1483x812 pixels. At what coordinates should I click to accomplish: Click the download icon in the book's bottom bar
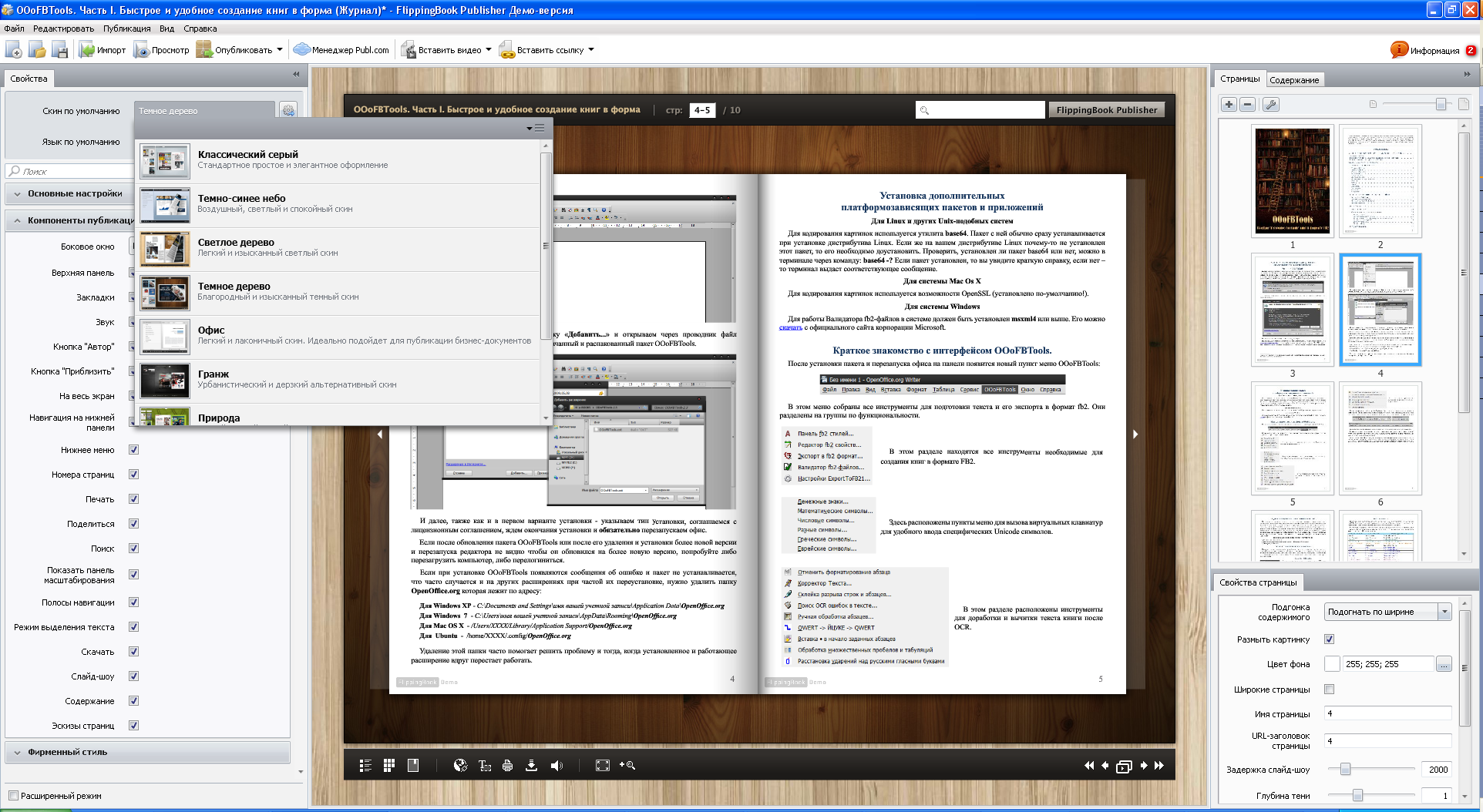pyautogui.click(x=531, y=765)
